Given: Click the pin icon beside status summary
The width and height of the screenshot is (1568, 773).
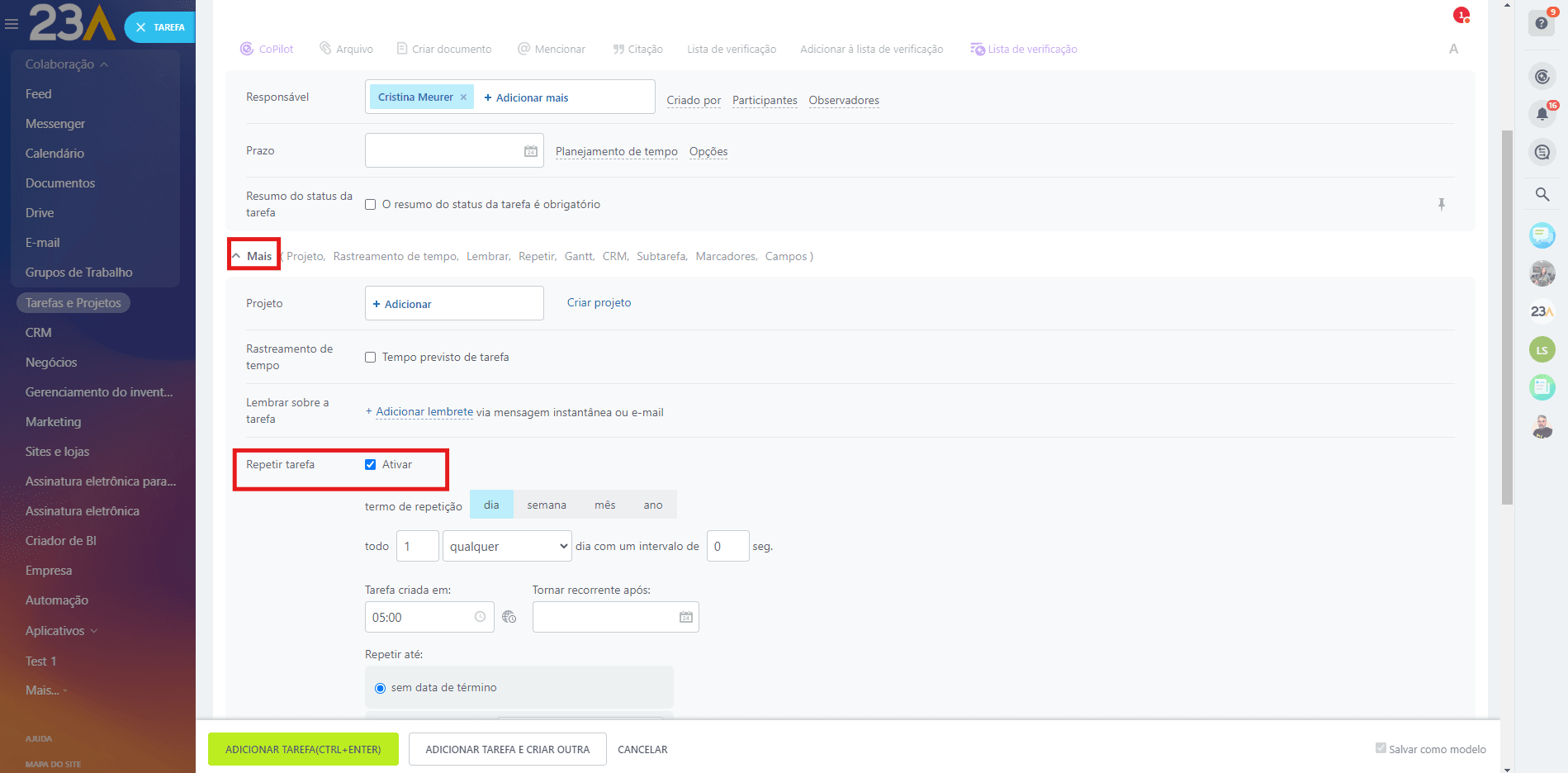Looking at the screenshot, I should click(x=1441, y=204).
